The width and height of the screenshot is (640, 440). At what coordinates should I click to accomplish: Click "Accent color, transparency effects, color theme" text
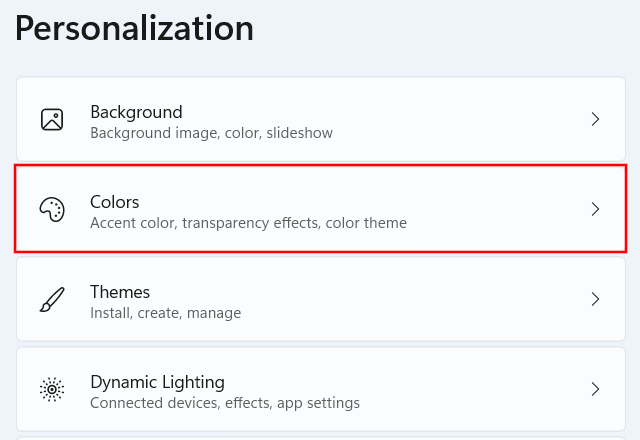click(x=248, y=223)
